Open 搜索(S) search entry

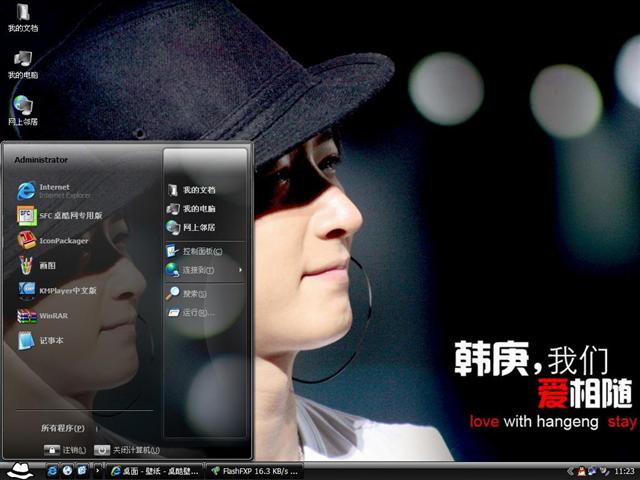tap(187, 293)
